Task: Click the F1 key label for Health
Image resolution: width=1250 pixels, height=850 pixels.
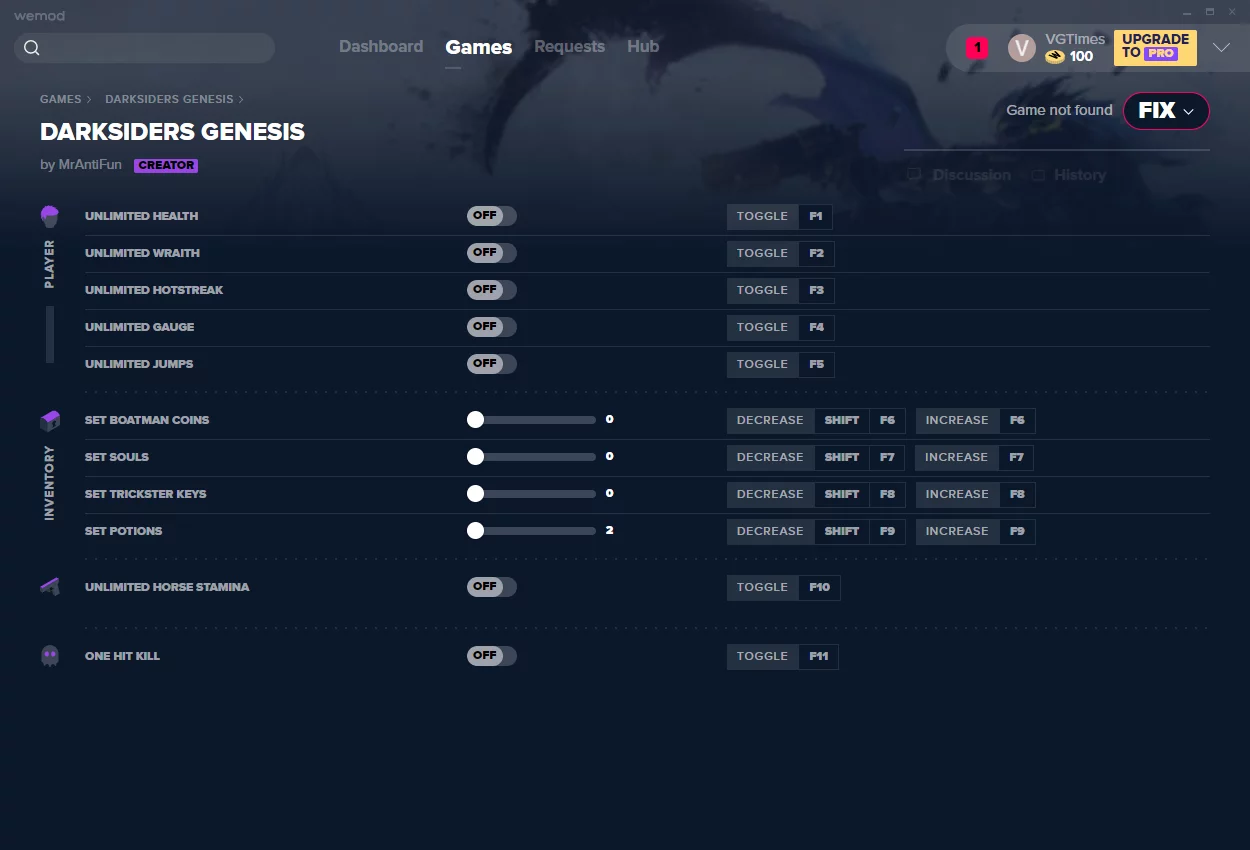Action: [816, 216]
